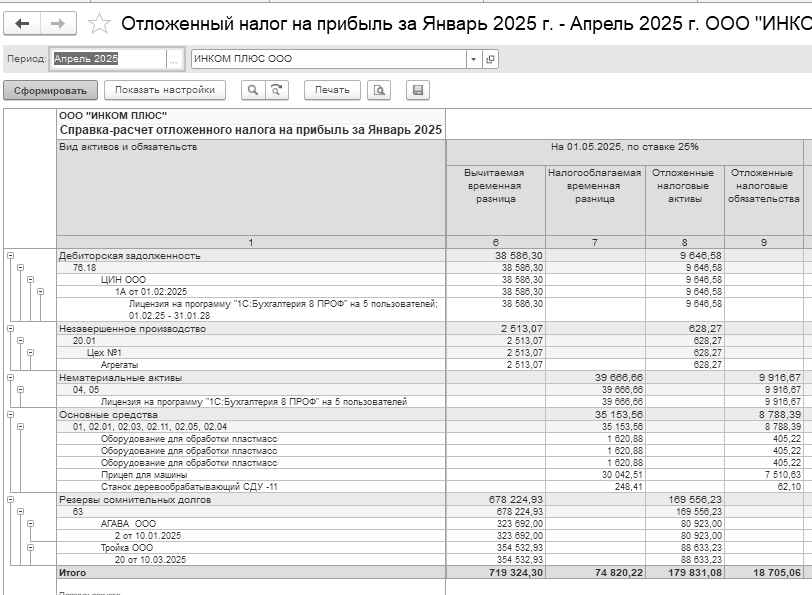Open the period picker with the ellipsis button
This screenshot has width=812, height=595.
(x=173, y=59)
